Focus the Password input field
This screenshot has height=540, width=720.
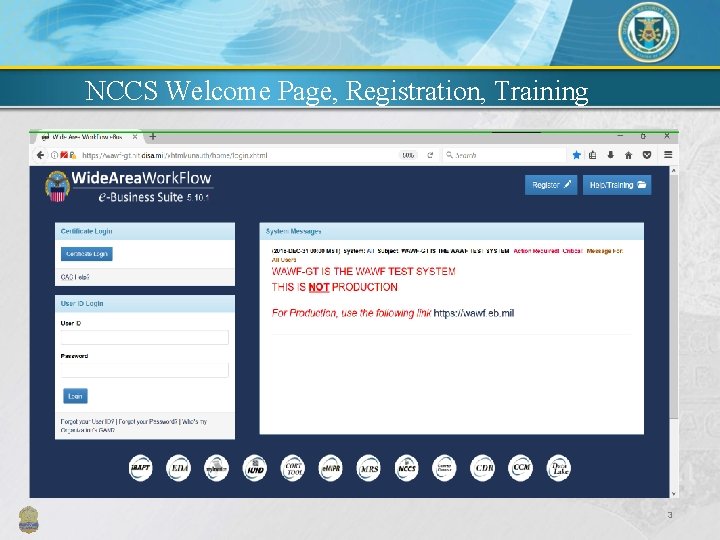tap(145, 370)
